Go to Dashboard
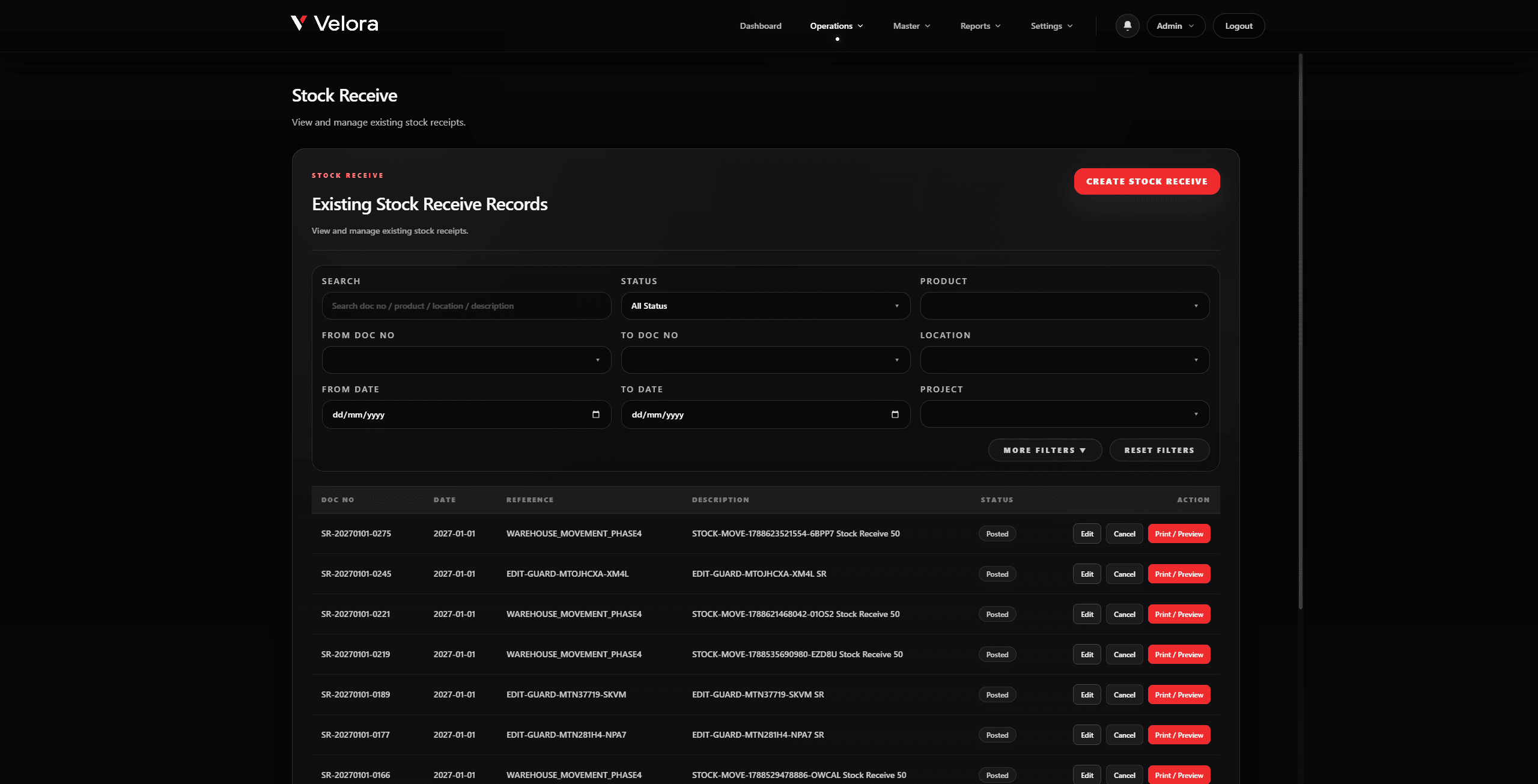The width and height of the screenshot is (1538, 784). [x=761, y=26]
